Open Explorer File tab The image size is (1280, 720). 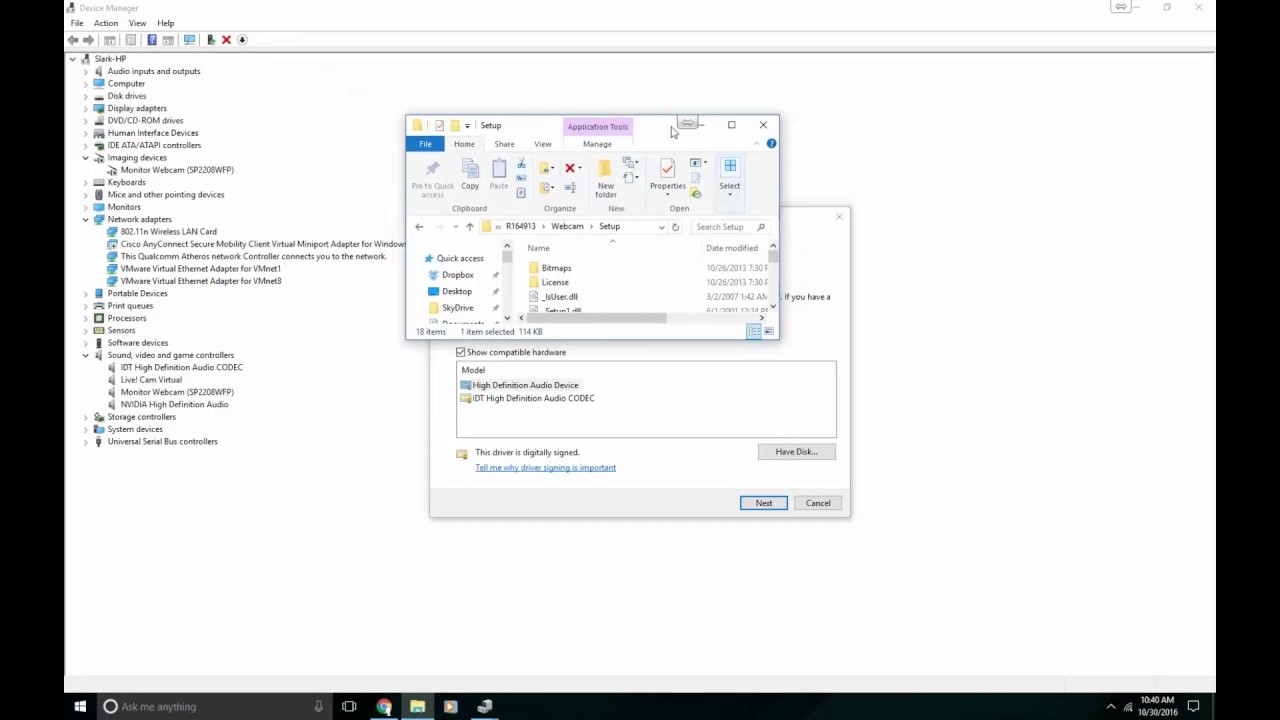(x=426, y=144)
